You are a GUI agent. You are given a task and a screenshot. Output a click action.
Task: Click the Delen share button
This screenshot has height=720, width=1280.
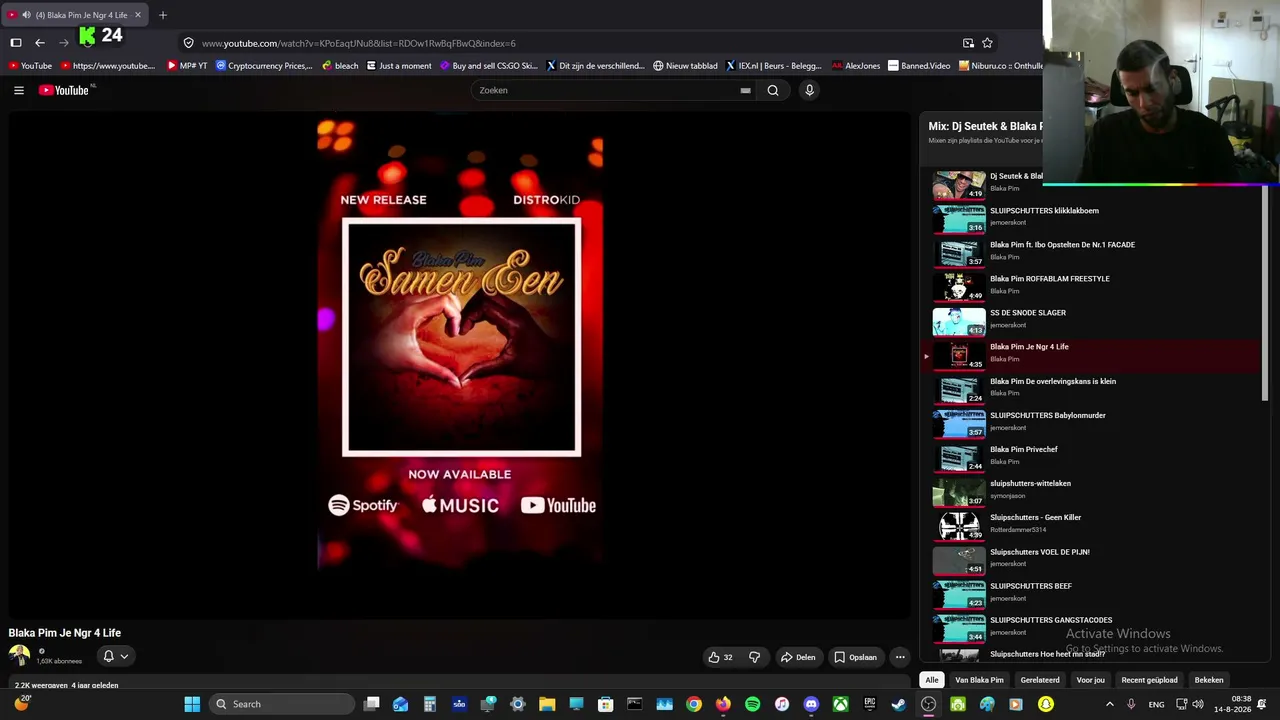tap(798, 657)
